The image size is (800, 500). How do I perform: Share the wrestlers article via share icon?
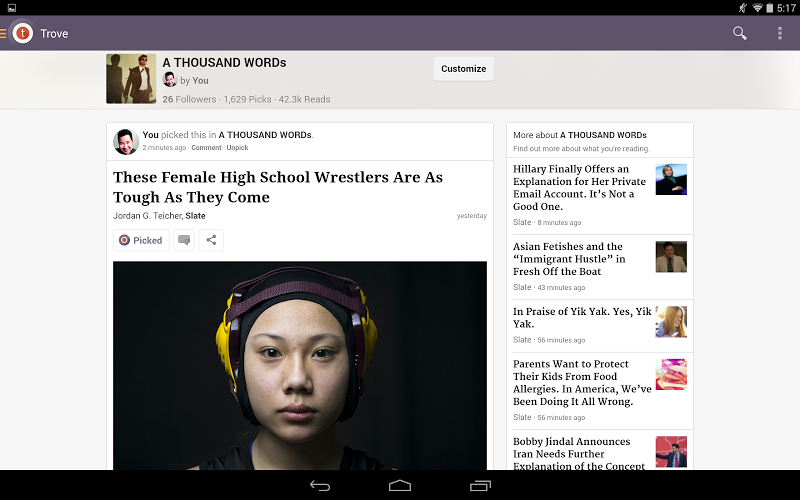[x=211, y=240]
